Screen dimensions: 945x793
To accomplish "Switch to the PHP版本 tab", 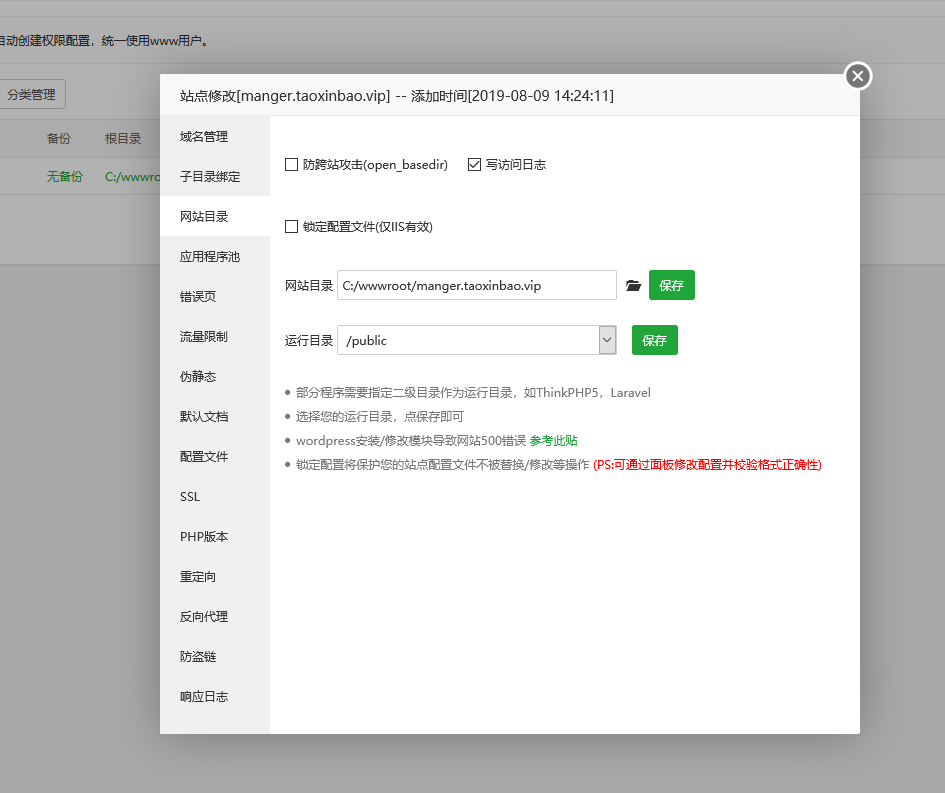I will (215, 536).
